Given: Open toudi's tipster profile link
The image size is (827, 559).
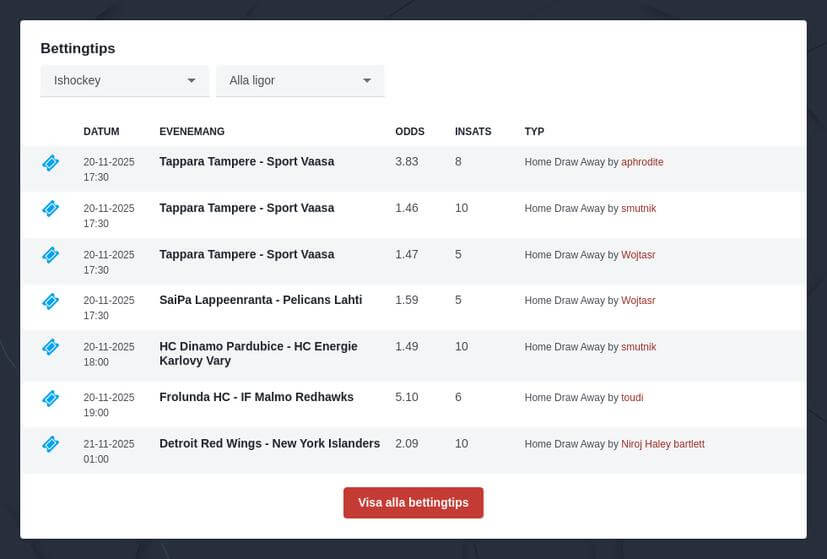Looking at the screenshot, I should click(632, 398).
